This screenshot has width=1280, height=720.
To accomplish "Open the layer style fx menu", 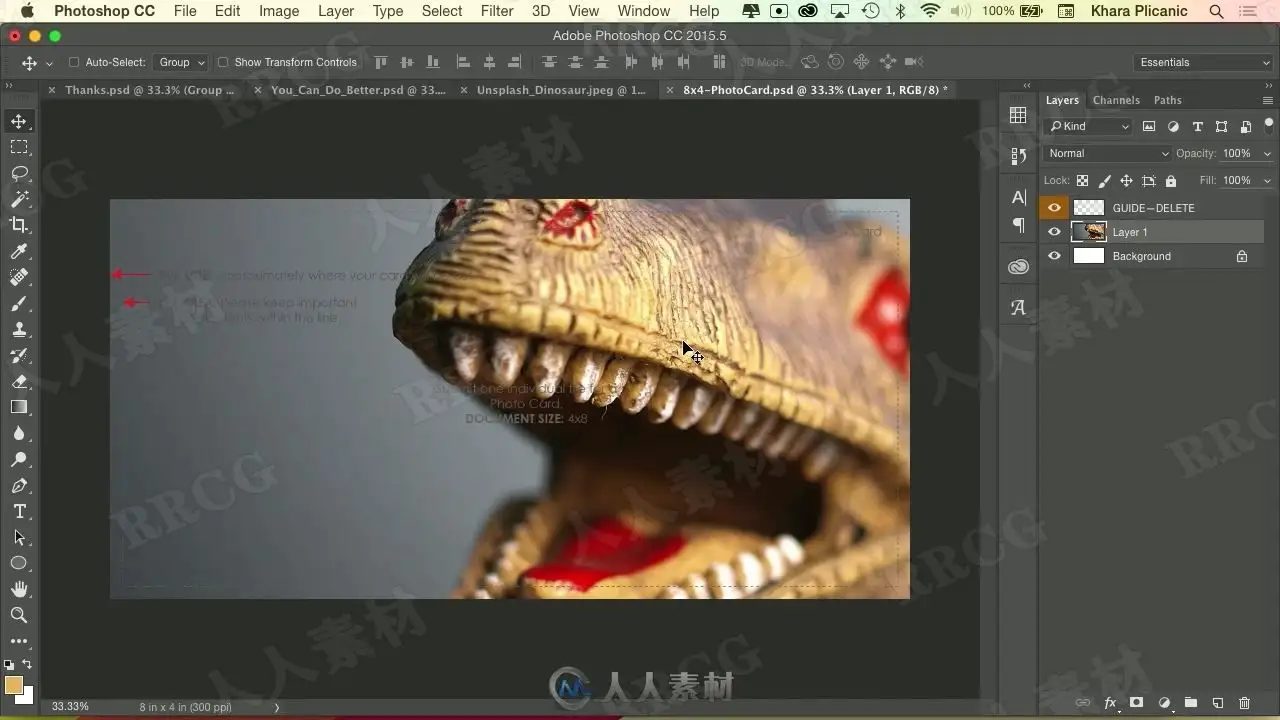I will (x=1110, y=703).
